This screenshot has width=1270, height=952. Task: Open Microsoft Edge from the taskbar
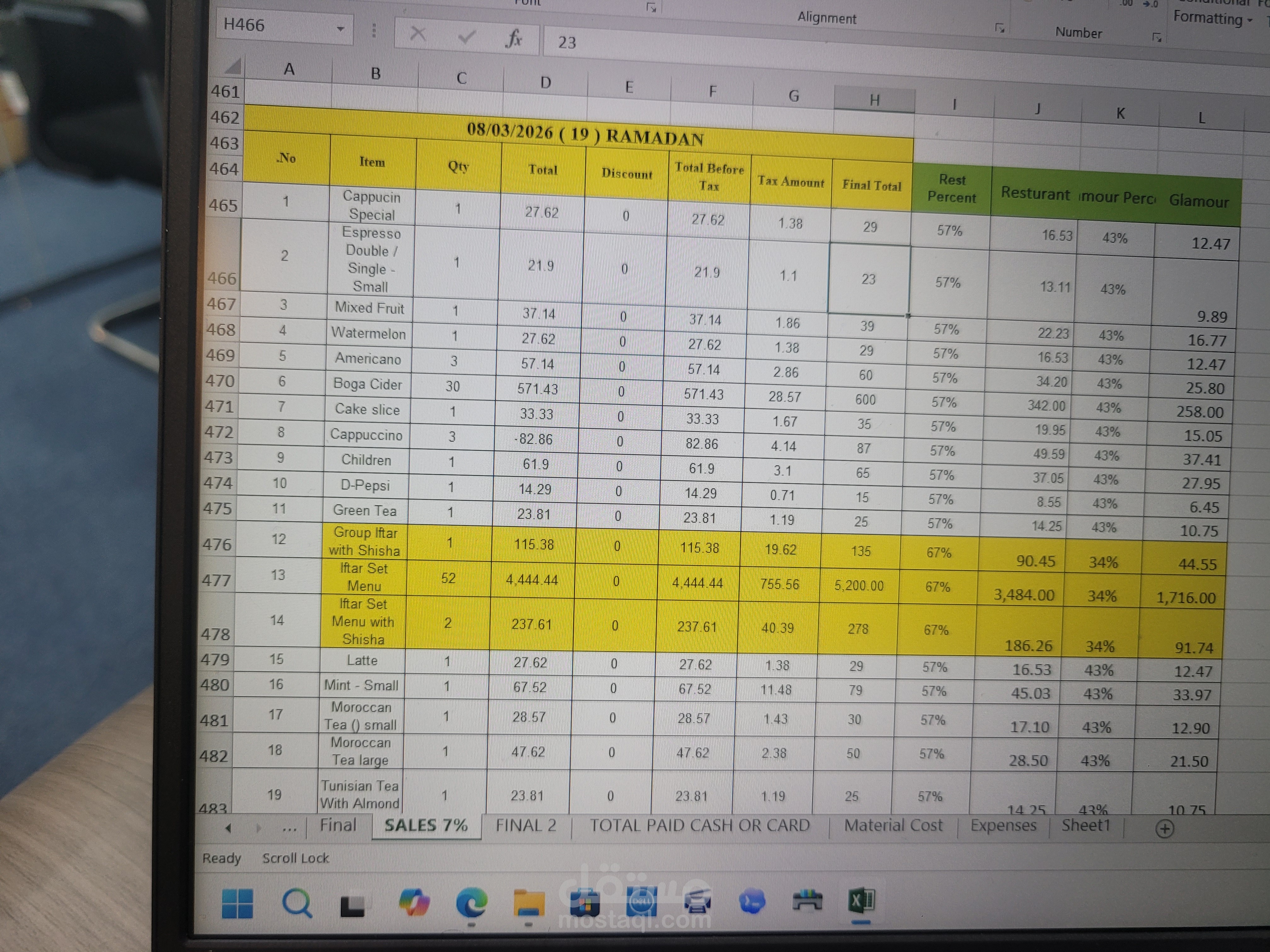[x=472, y=903]
